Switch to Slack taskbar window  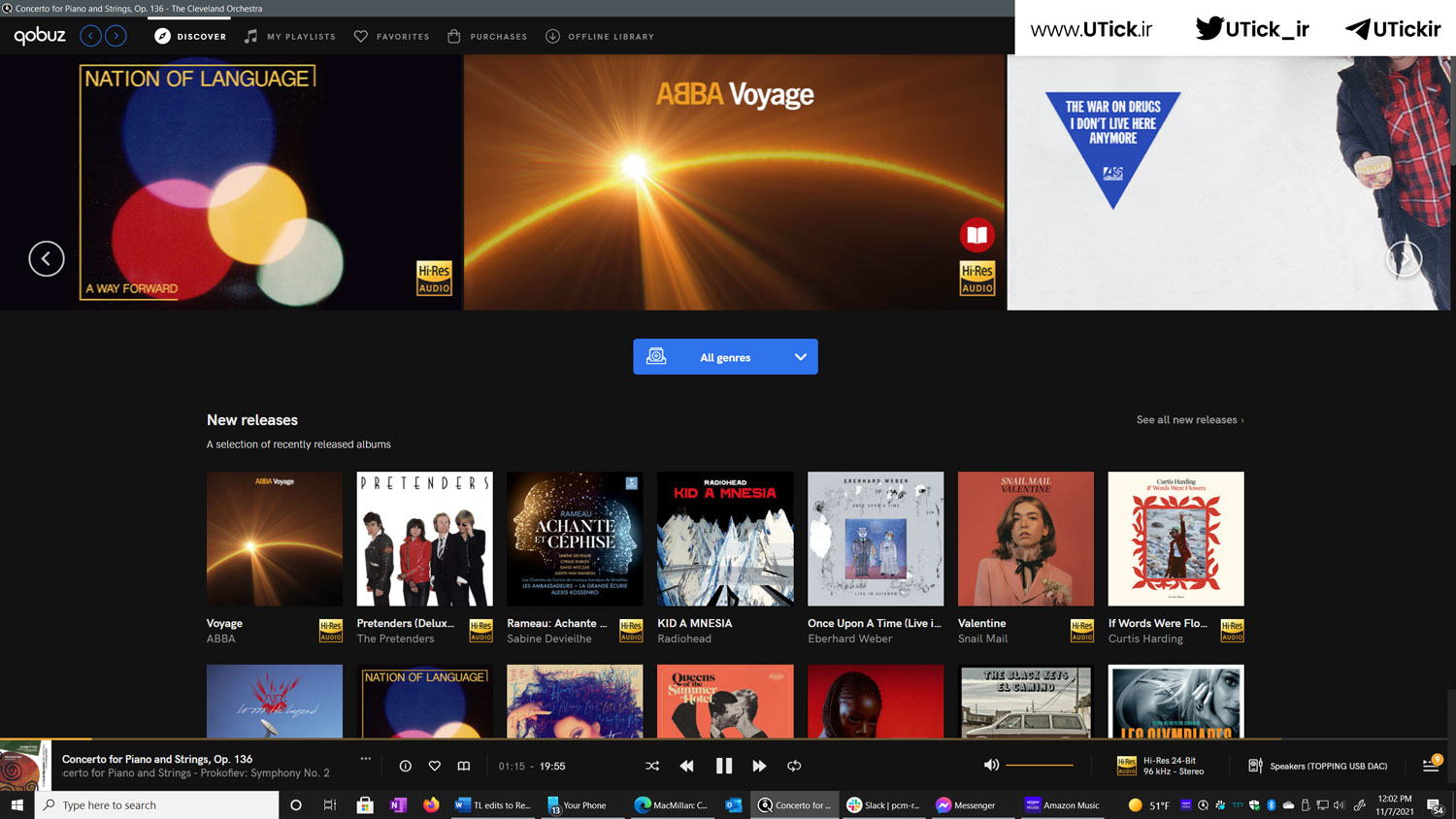tap(882, 804)
